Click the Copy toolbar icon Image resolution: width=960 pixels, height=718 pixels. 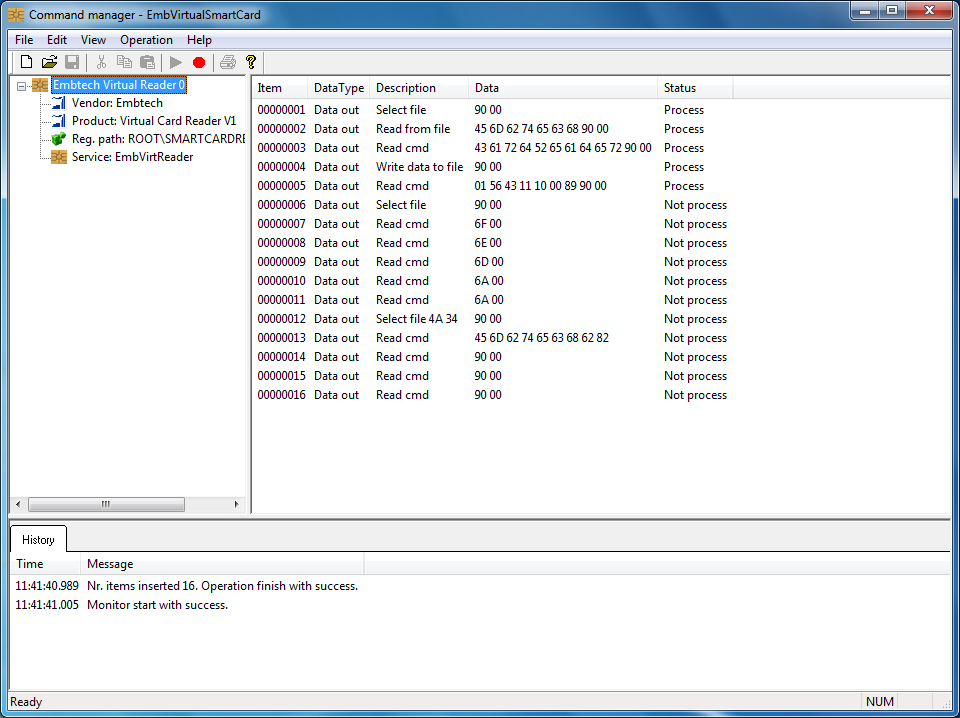[124, 62]
